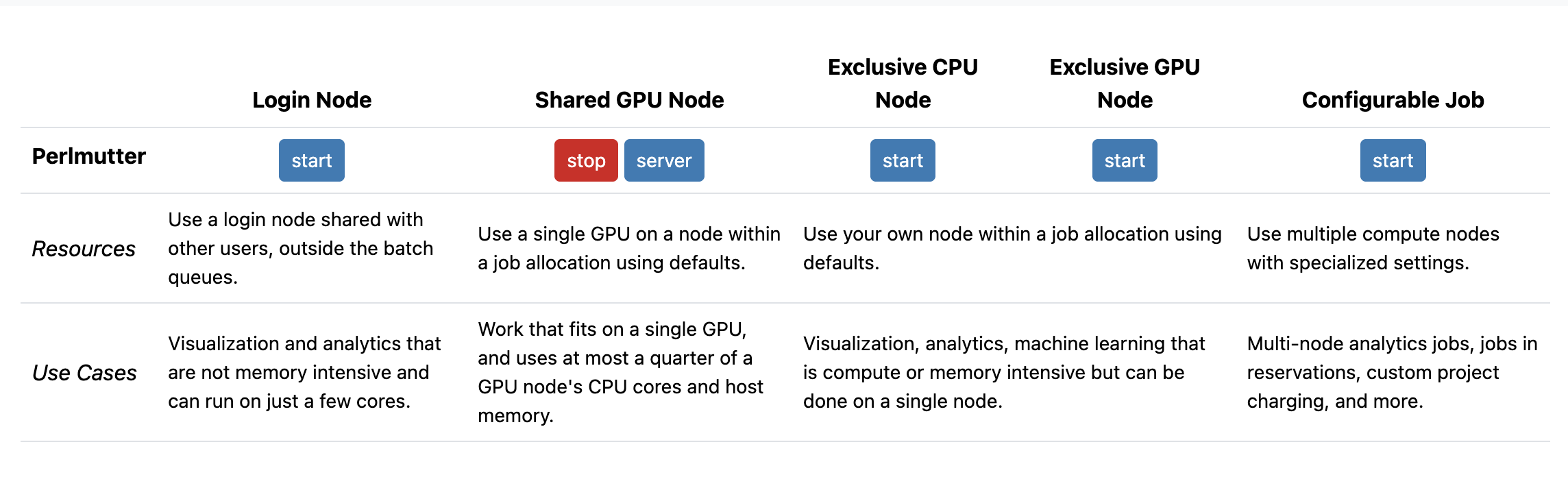Start an Exclusive CPU Node session
The image size is (1568, 477).
point(902,160)
